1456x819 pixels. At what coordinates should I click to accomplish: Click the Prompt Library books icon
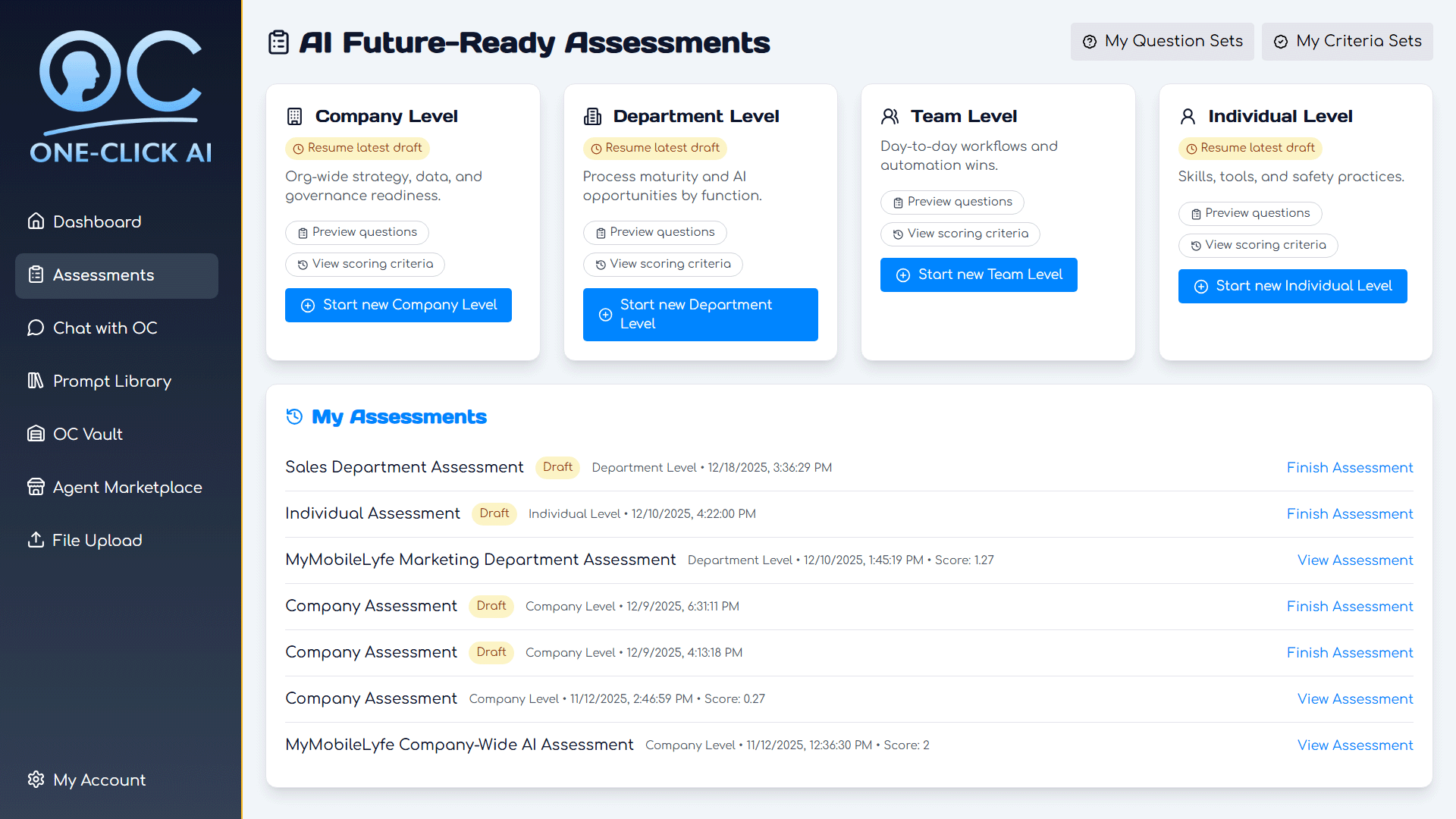[36, 381]
